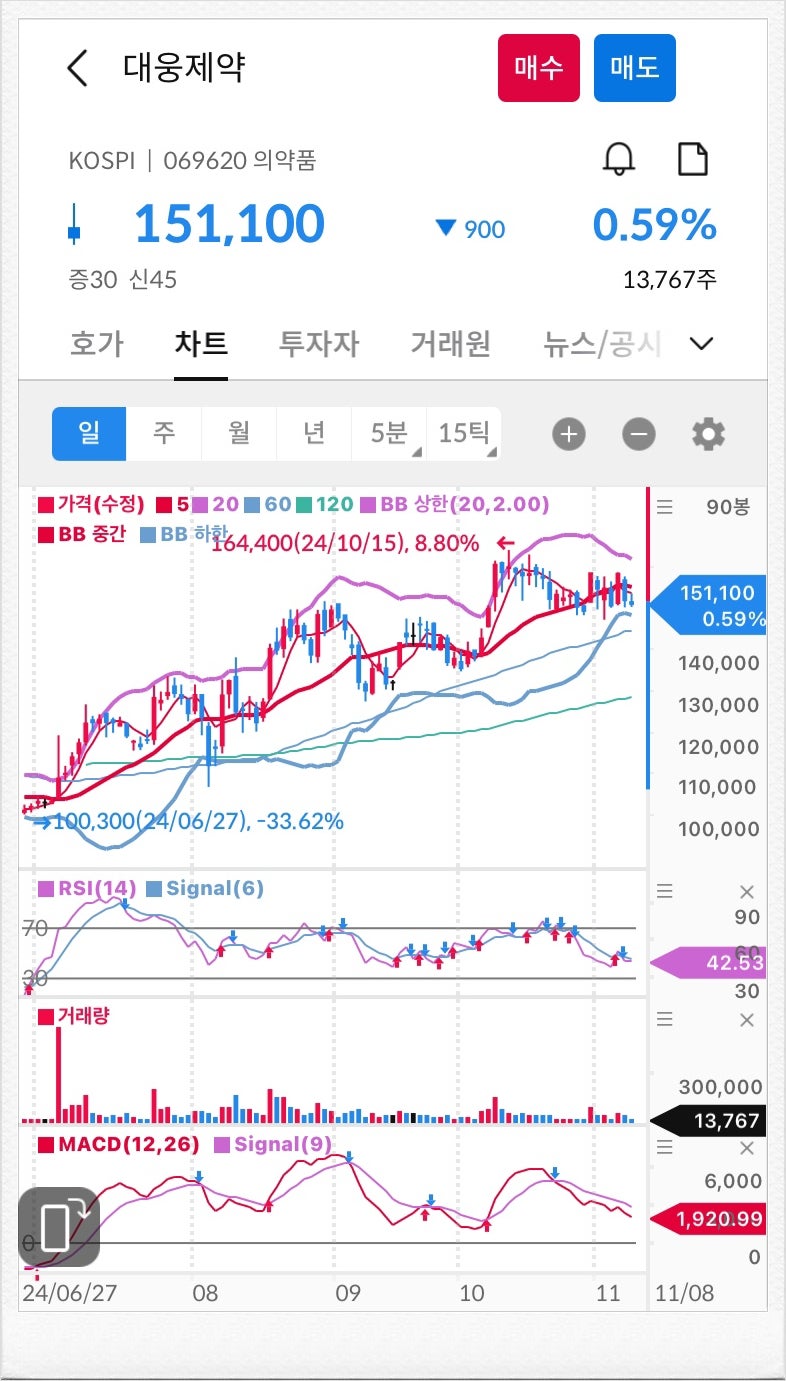
Task: Open the stock report document icon
Action: pos(693,158)
